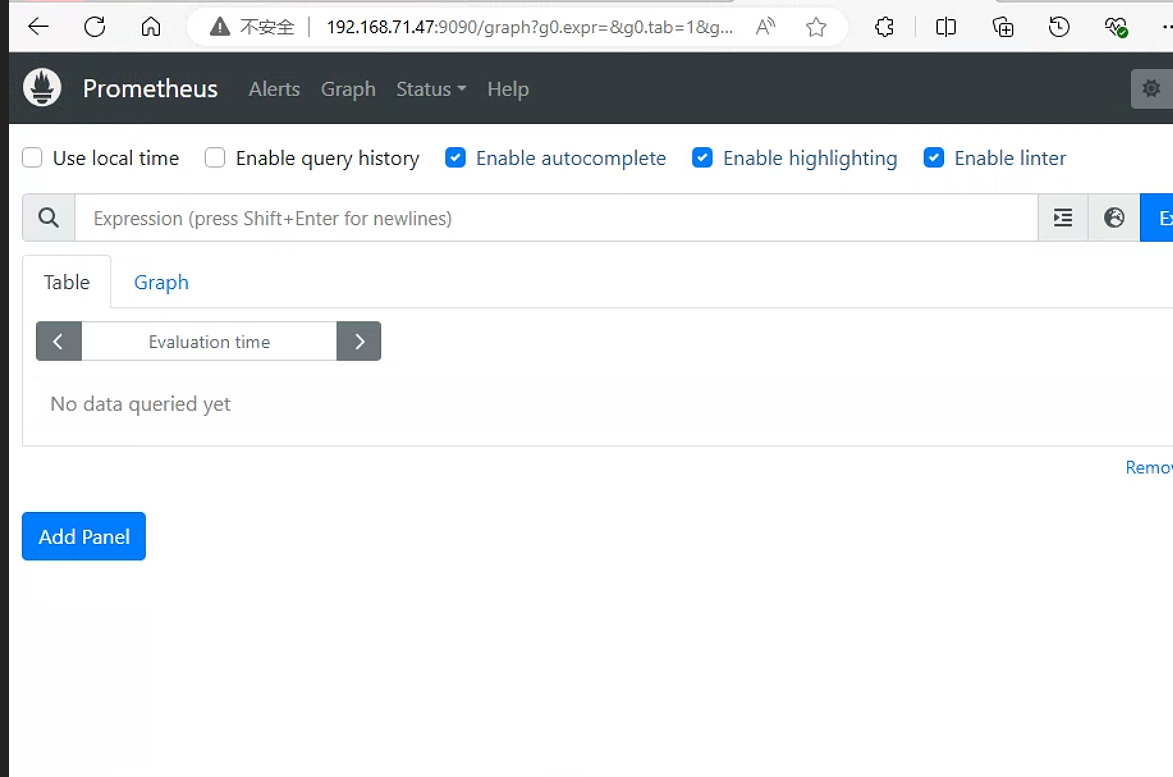This screenshot has width=1173, height=777.
Task: Click the not-secure warning triangle icon
Action: point(219,27)
